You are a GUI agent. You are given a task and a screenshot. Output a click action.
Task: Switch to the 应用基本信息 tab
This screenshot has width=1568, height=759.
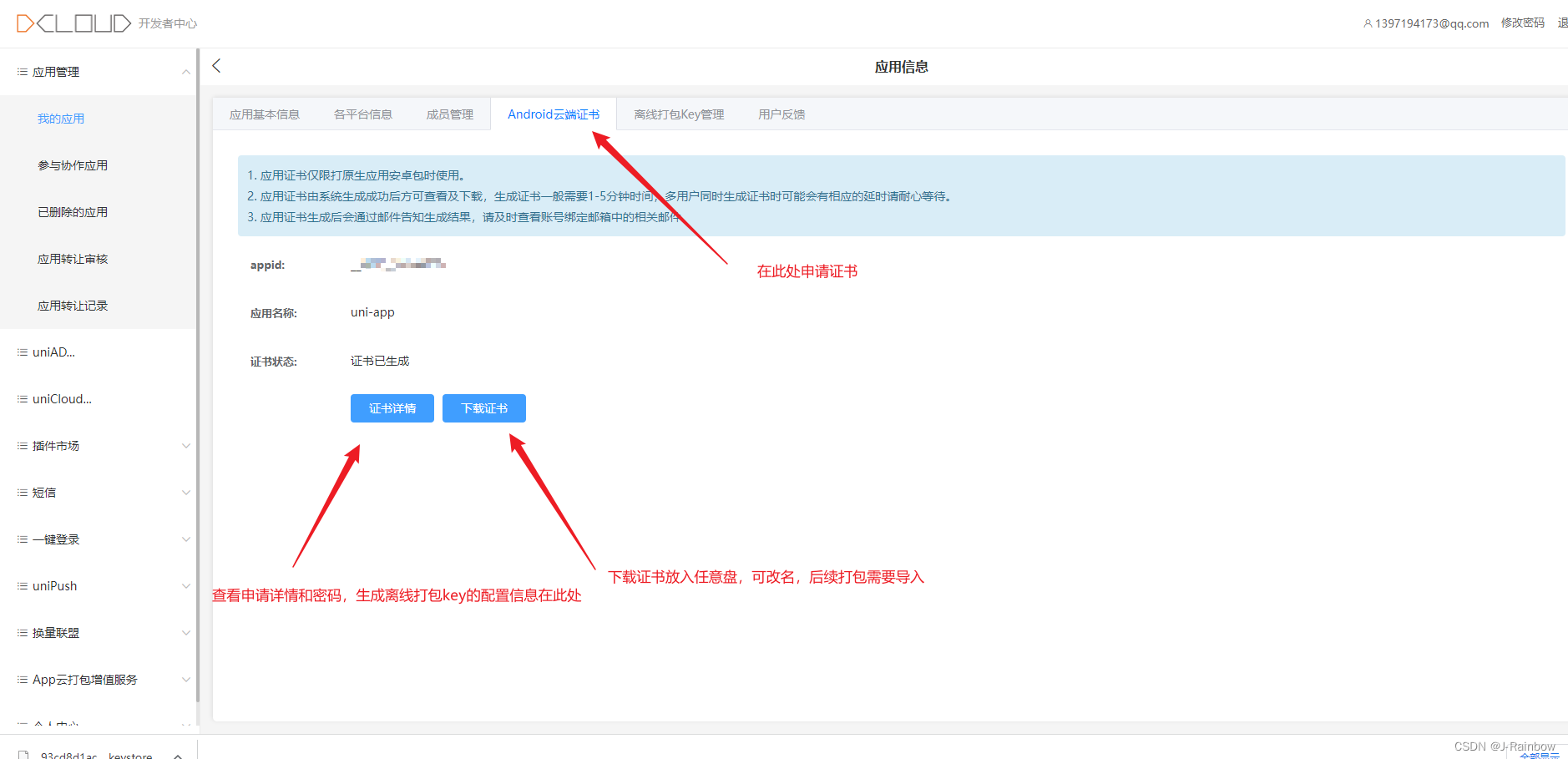click(265, 114)
